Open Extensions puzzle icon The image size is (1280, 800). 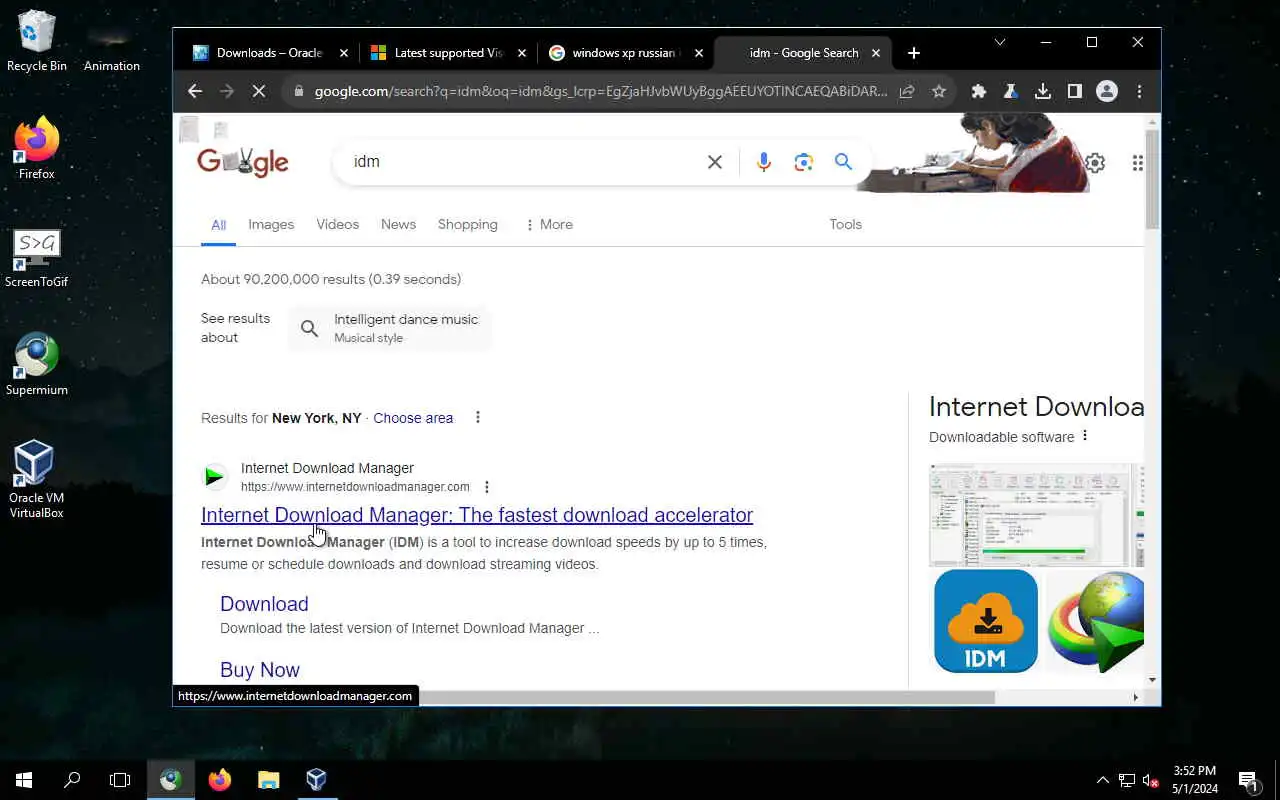pyautogui.click(x=979, y=91)
